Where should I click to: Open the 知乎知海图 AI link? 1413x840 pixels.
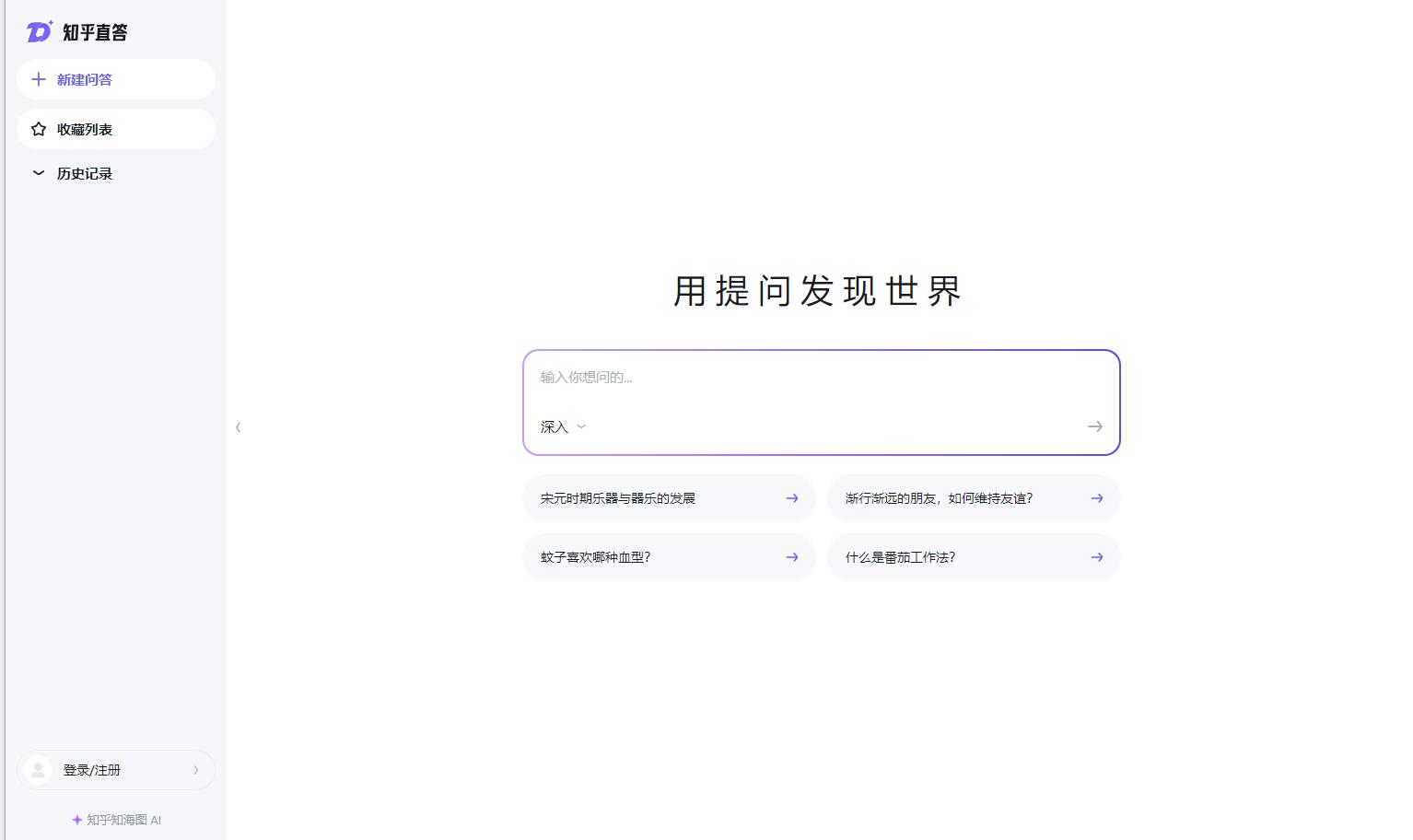click(123, 820)
